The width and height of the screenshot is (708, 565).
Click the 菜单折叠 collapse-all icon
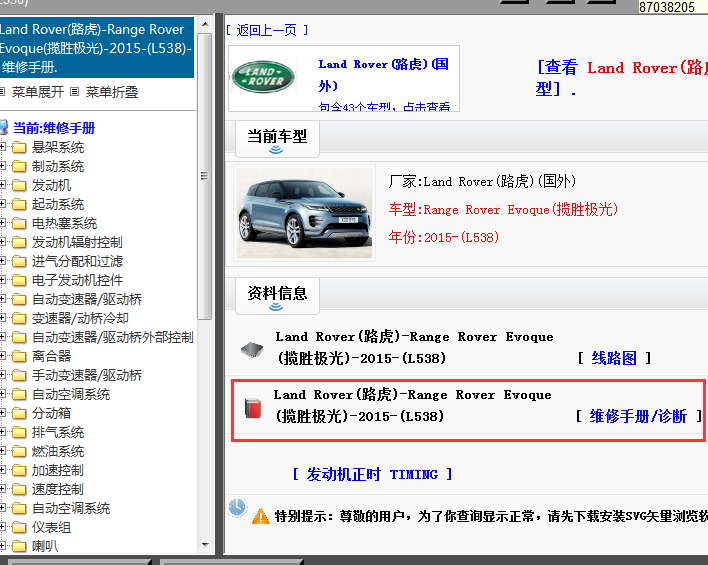[75, 92]
